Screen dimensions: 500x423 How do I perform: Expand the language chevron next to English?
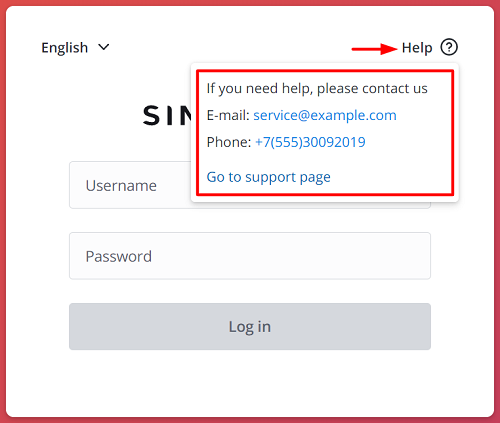point(104,47)
